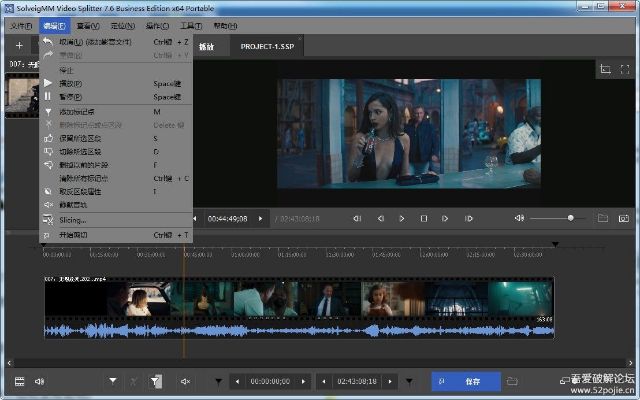Click left marker triangle before 00:00:00;00
Image resolution: width=640 pixels, height=400 pixels.
219,382
